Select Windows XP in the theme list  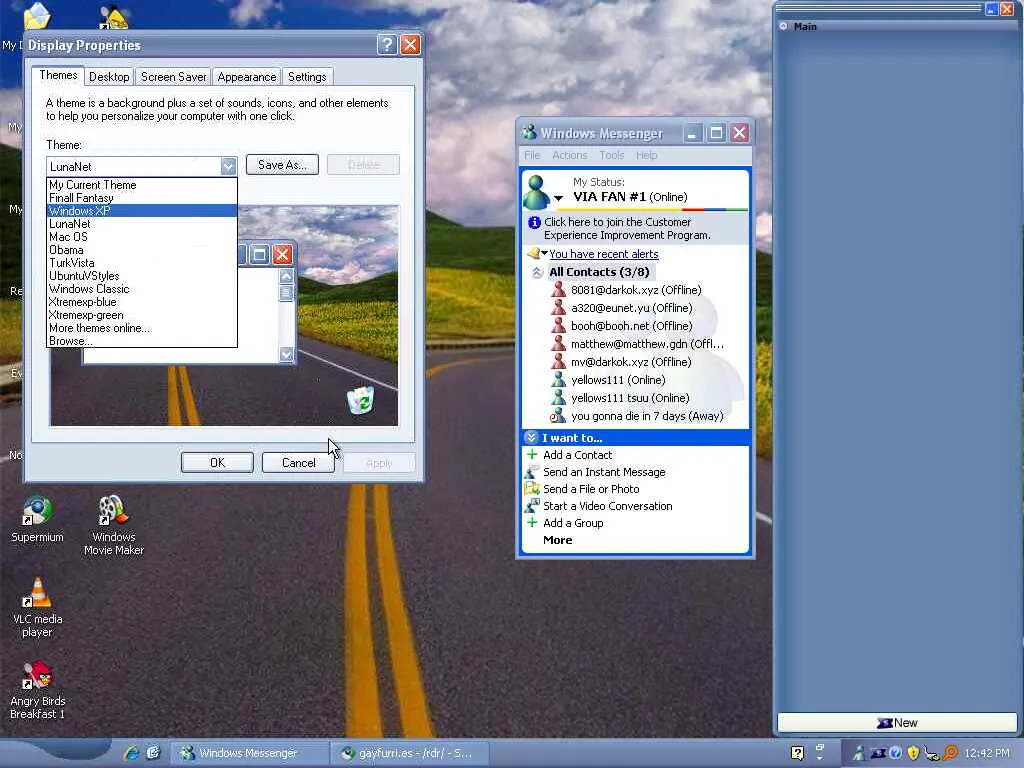[x=142, y=211]
